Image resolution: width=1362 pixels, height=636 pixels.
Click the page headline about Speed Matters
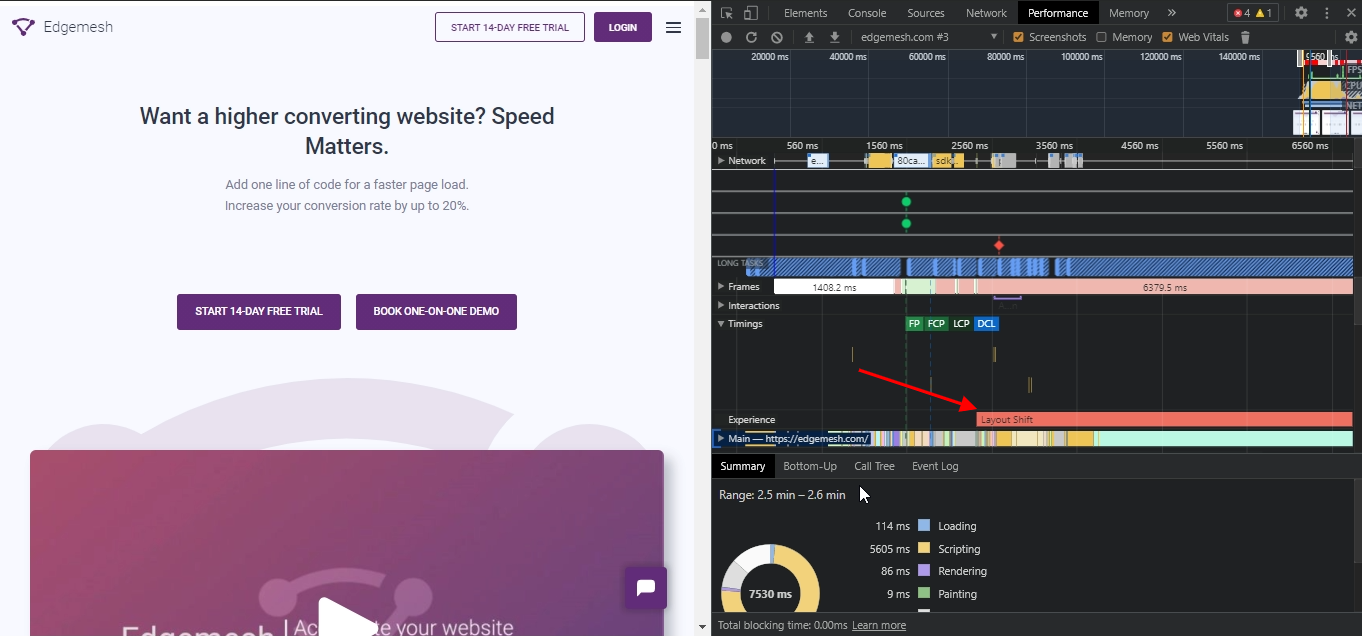[347, 131]
